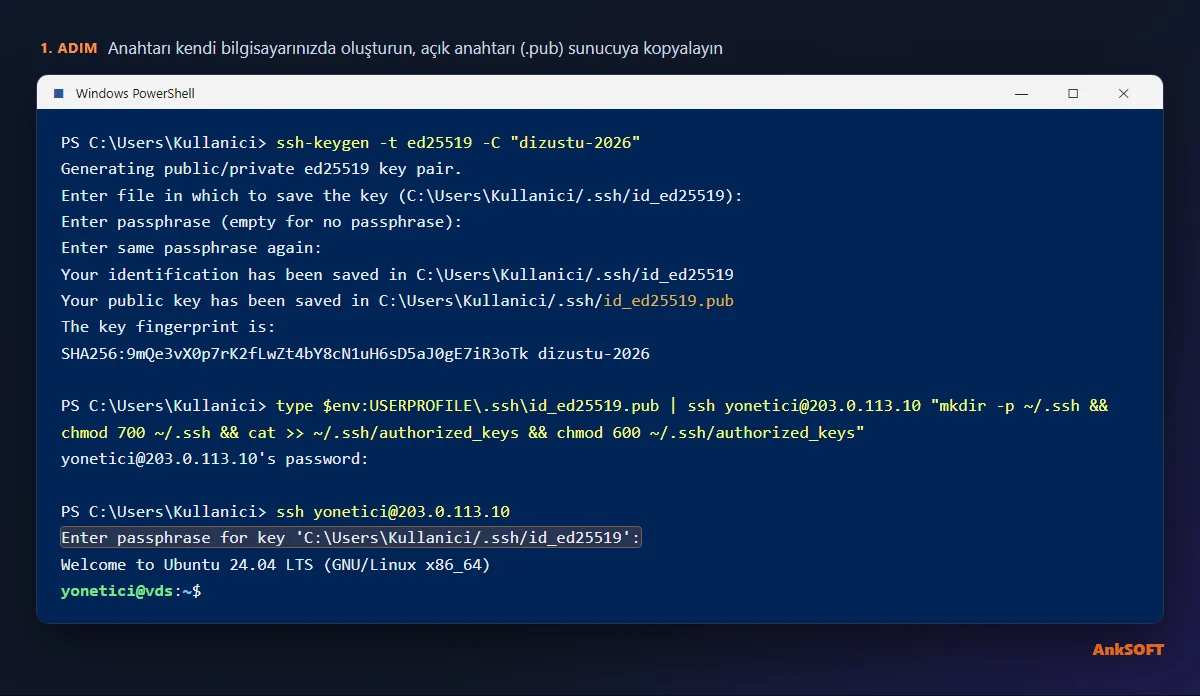This screenshot has width=1200, height=696.
Task: Click yellow id_ed25519.pub in public key saved line
Action: coord(669,301)
